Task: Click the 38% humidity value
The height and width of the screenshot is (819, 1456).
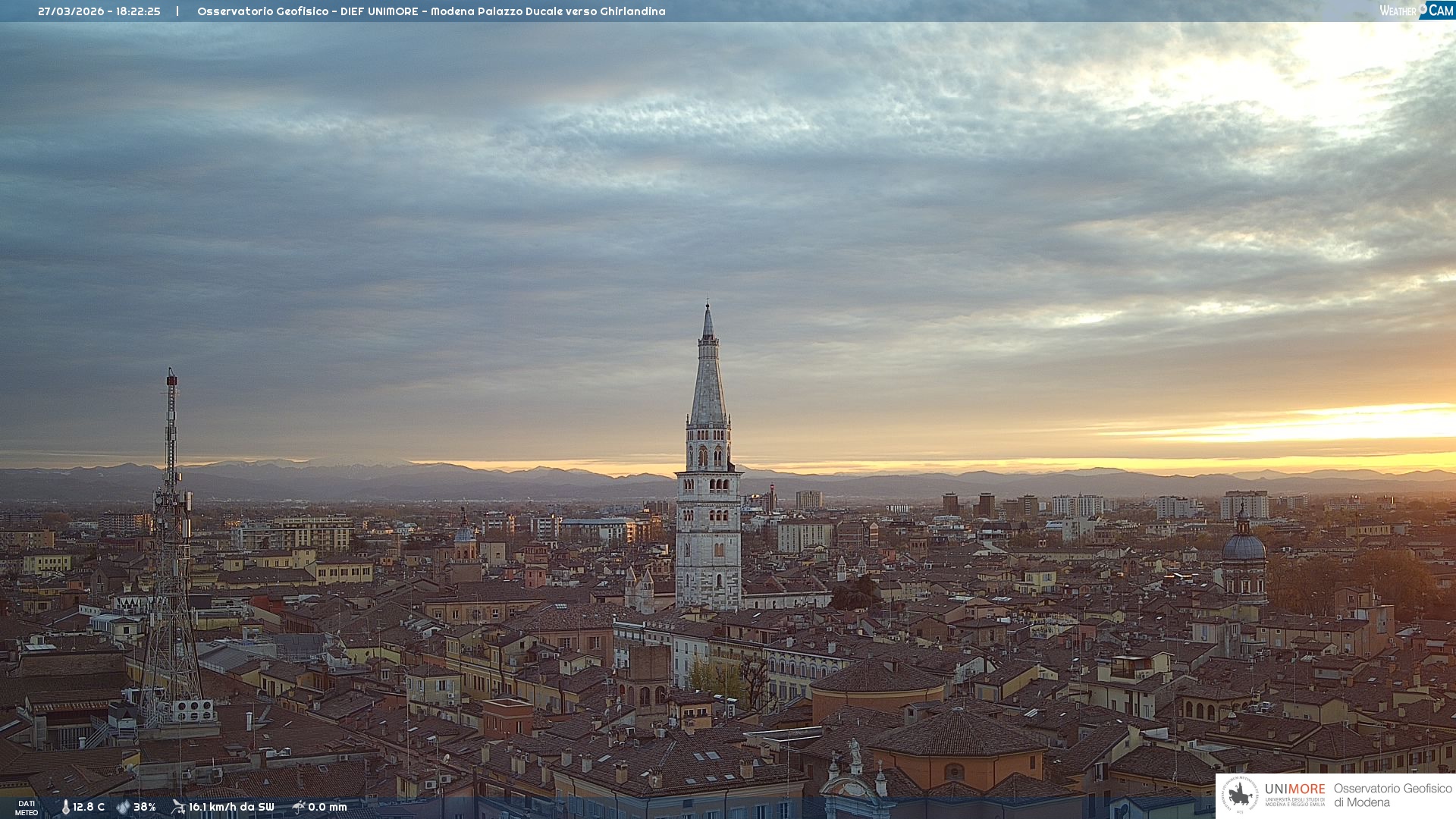Action: (x=145, y=808)
